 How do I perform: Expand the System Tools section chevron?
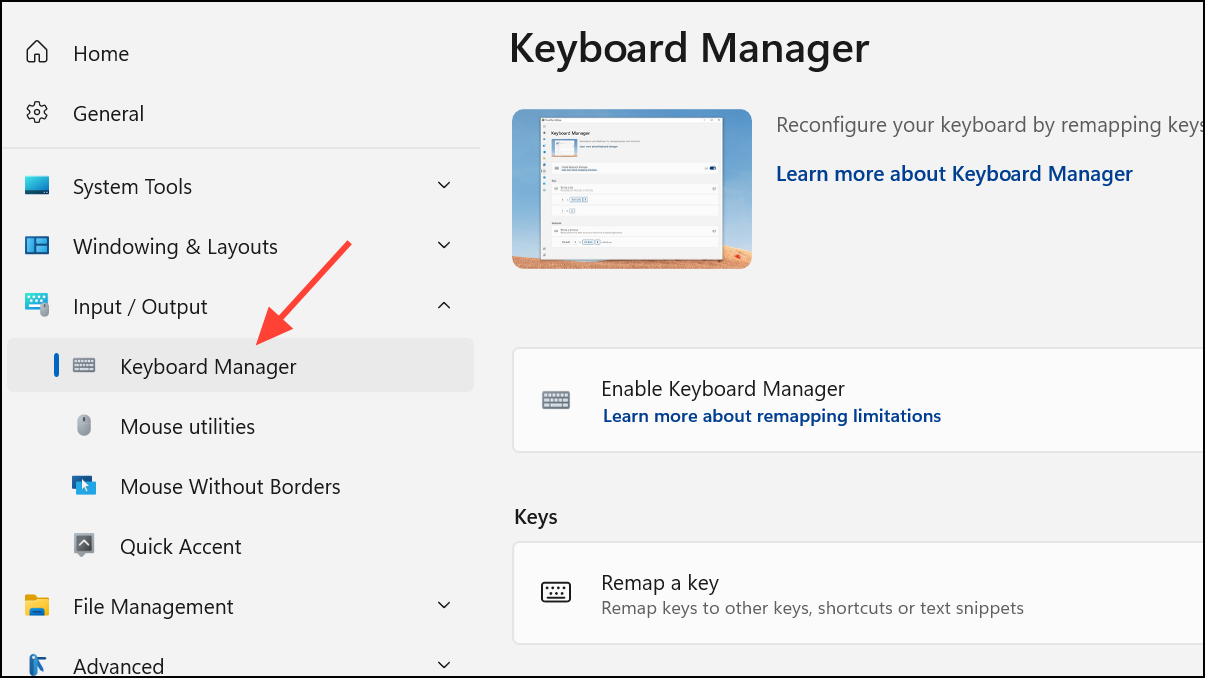pyautogui.click(x=445, y=186)
